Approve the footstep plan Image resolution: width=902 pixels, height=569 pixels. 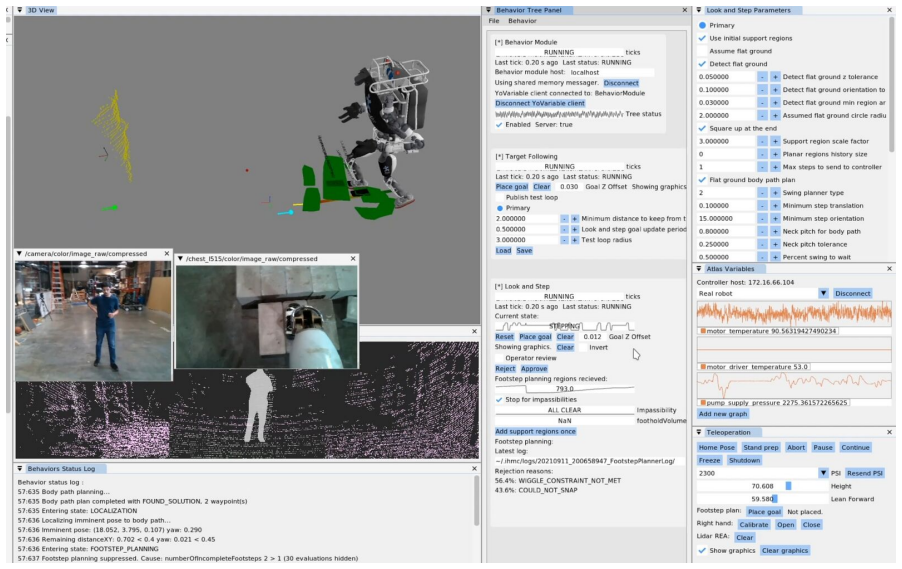pos(534,369)
